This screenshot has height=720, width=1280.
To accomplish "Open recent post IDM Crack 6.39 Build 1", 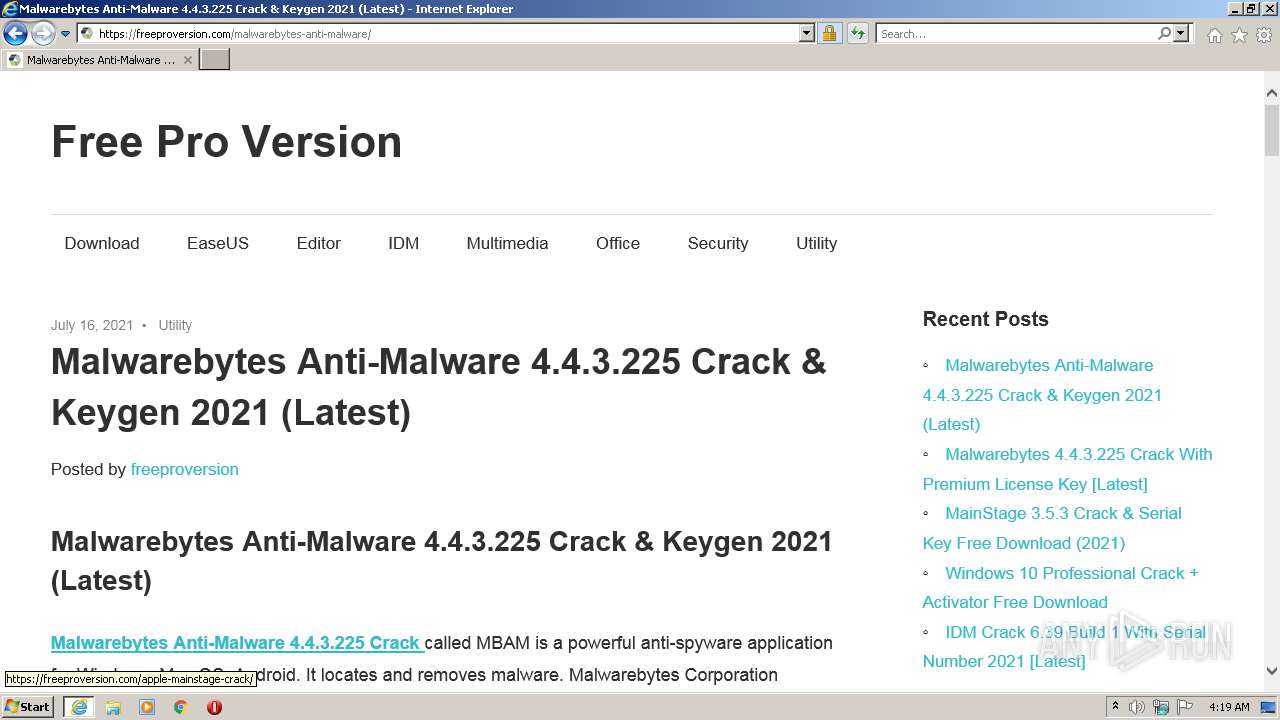I will (x=1064, y=646).
